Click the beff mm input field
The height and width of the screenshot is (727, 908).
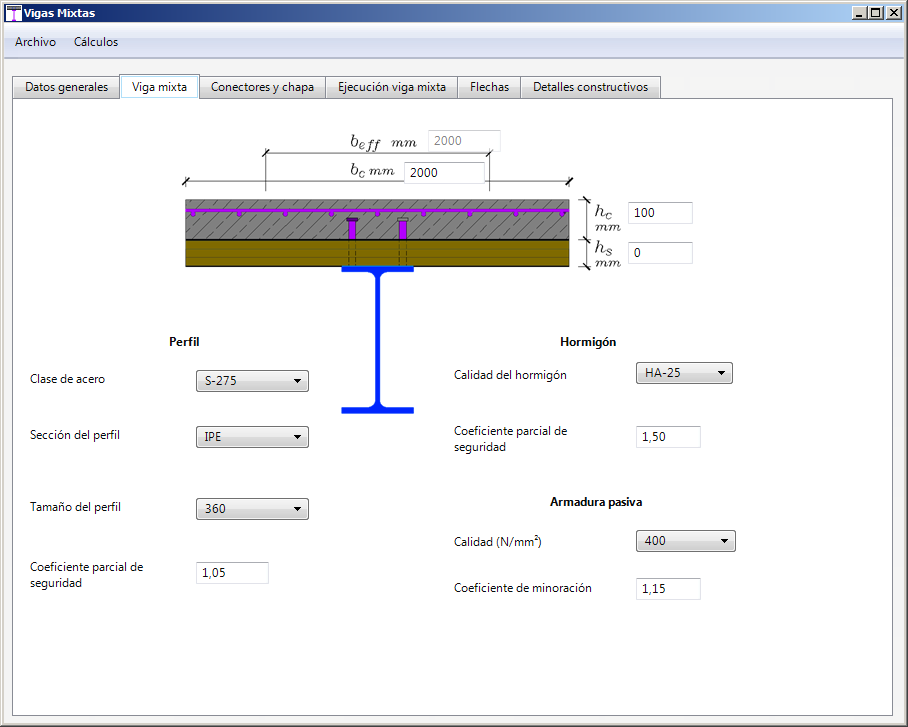tap(464, 141)
